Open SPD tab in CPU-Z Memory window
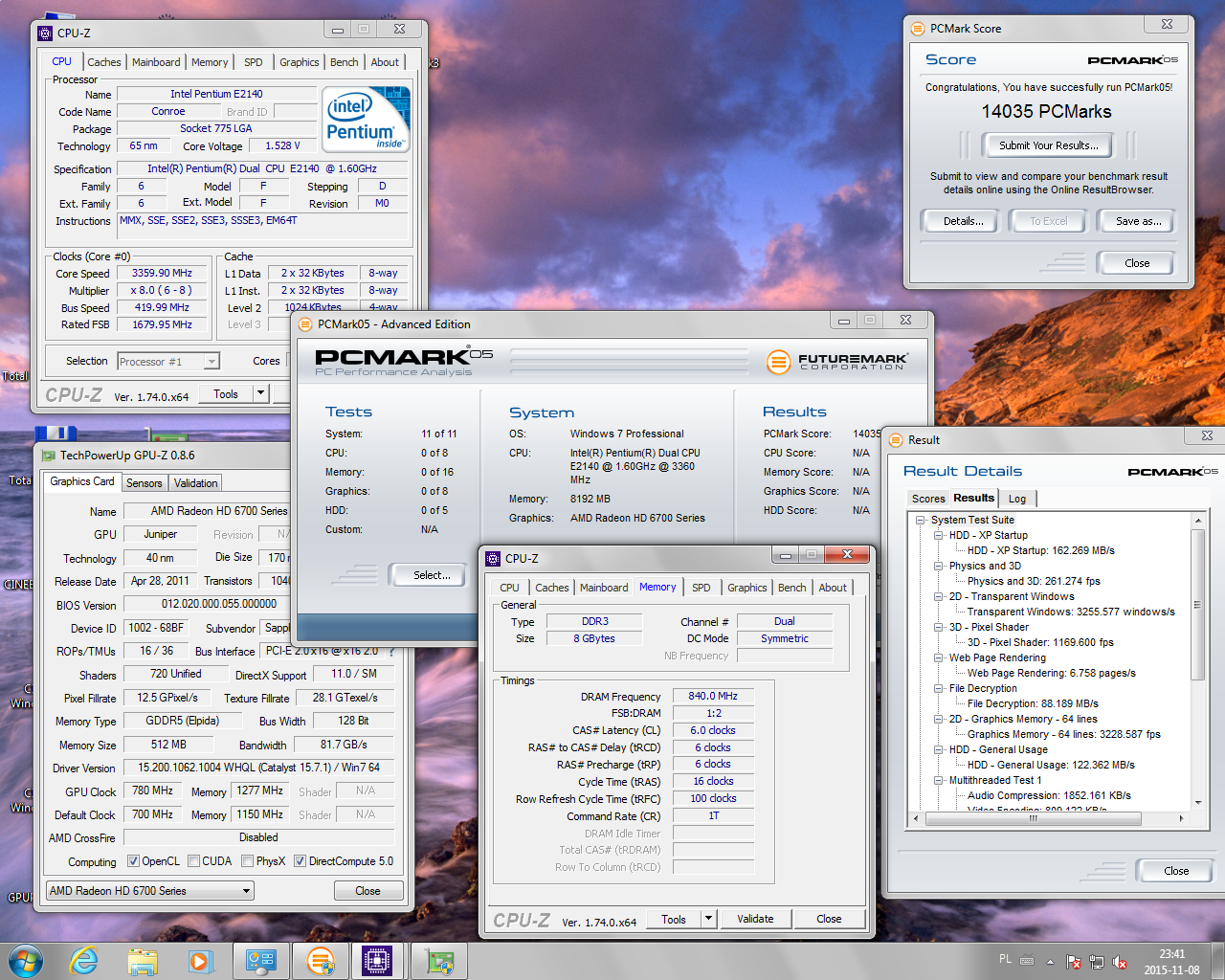 click(702, 589)
